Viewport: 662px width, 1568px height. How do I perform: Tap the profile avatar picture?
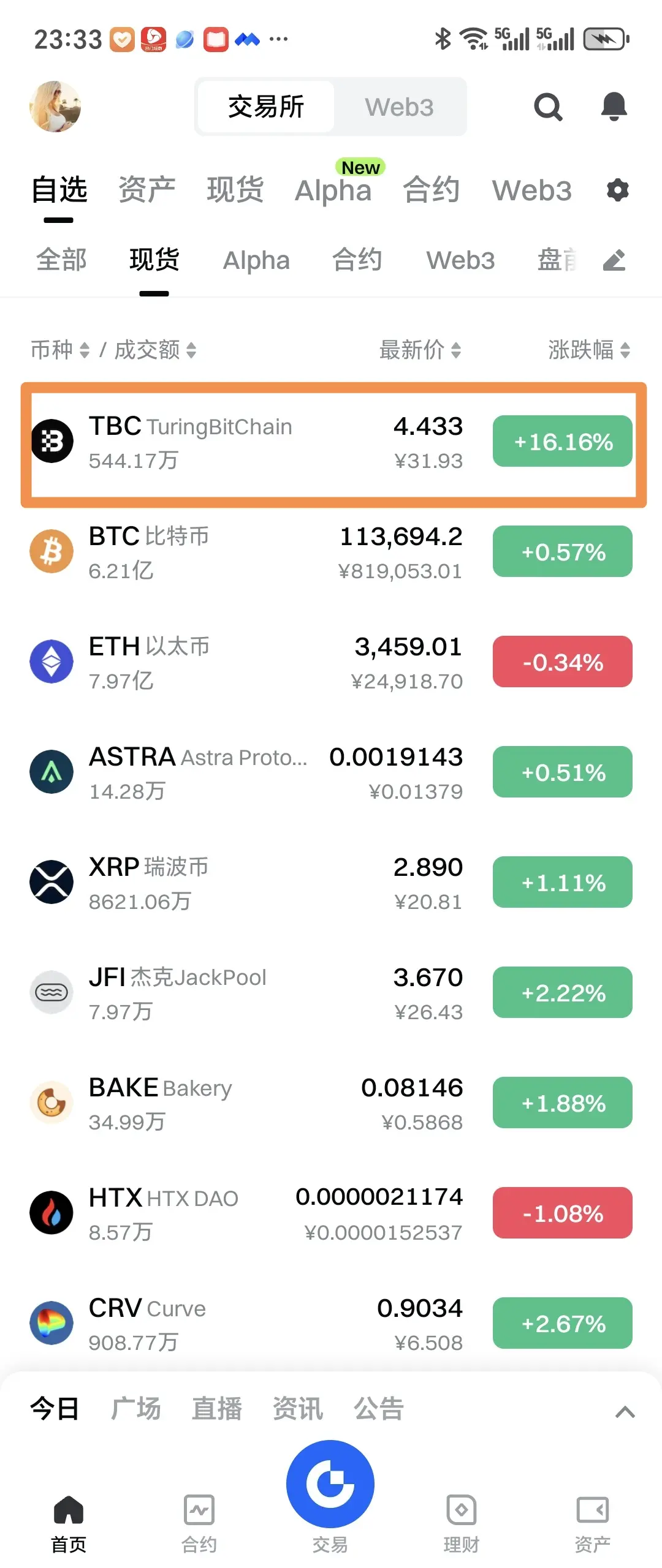[x=55, y=107]
